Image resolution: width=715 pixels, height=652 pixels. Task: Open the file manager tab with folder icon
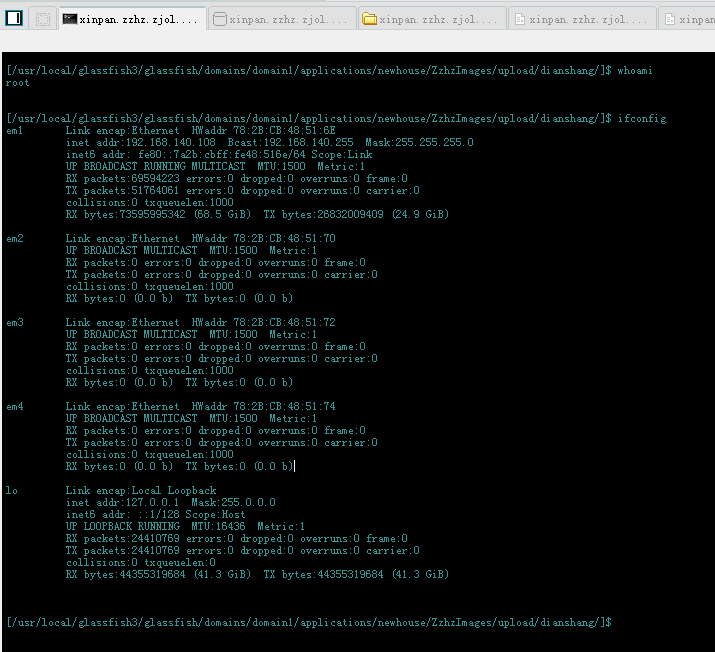[432, 19]
